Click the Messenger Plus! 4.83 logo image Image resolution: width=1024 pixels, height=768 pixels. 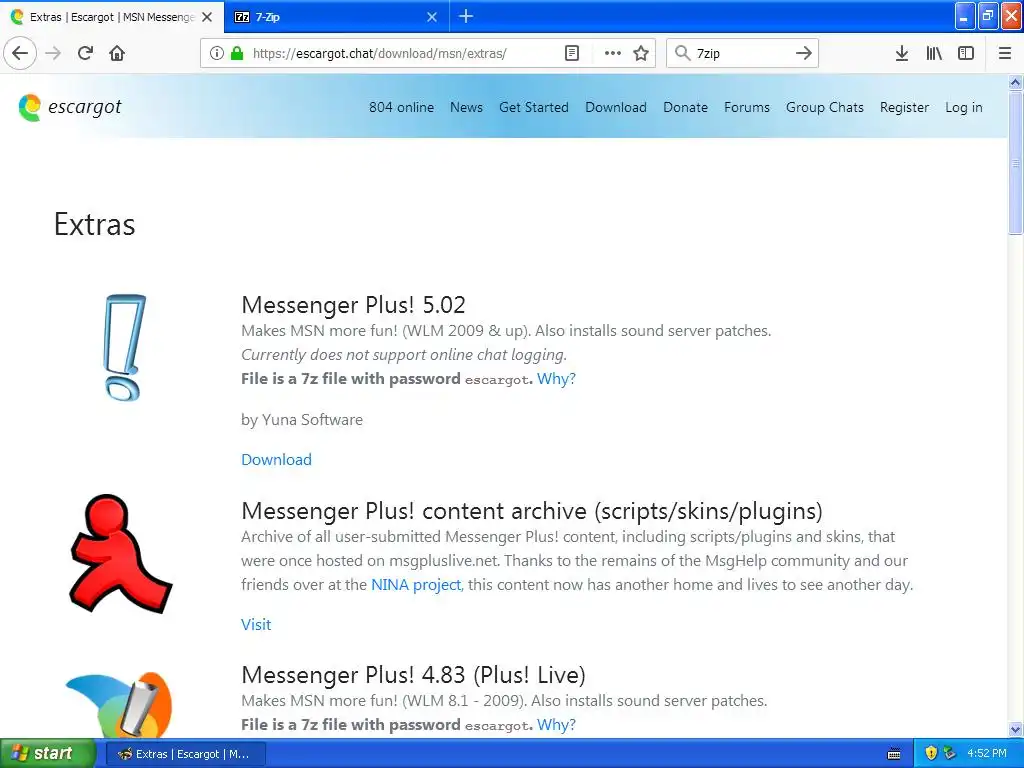120,704
